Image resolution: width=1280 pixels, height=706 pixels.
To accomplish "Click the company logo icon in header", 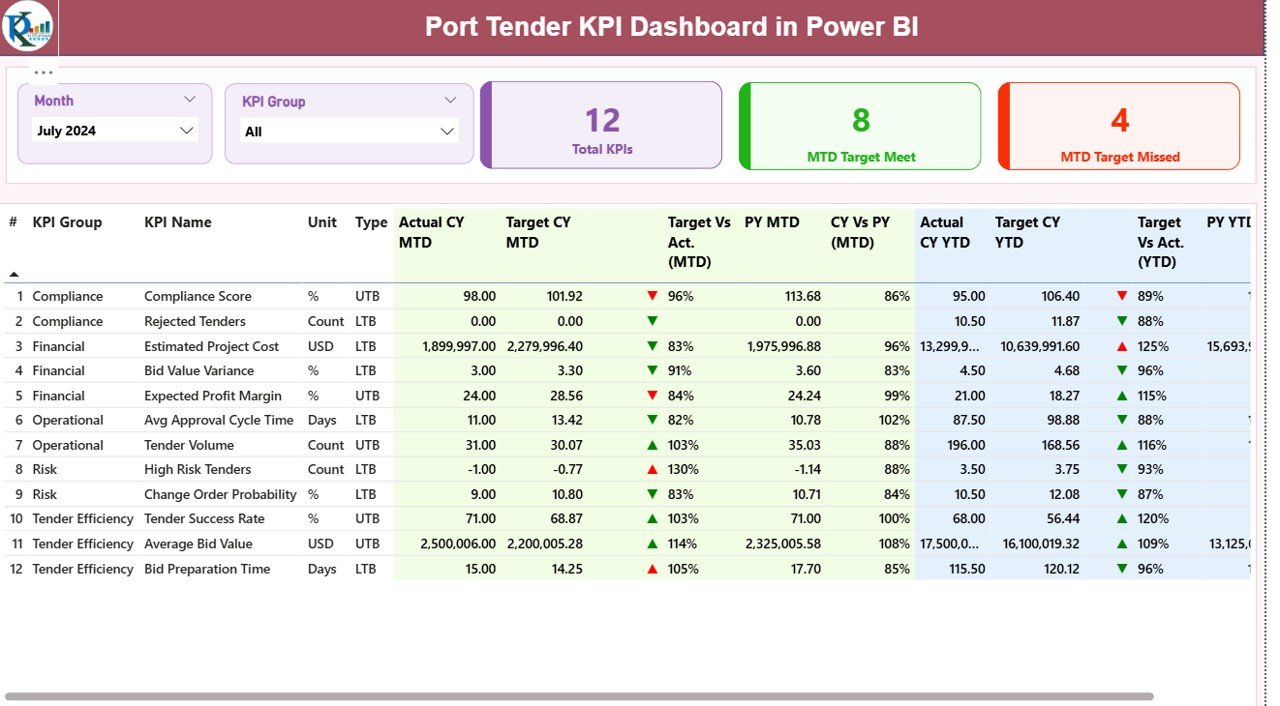I will 27,27.
